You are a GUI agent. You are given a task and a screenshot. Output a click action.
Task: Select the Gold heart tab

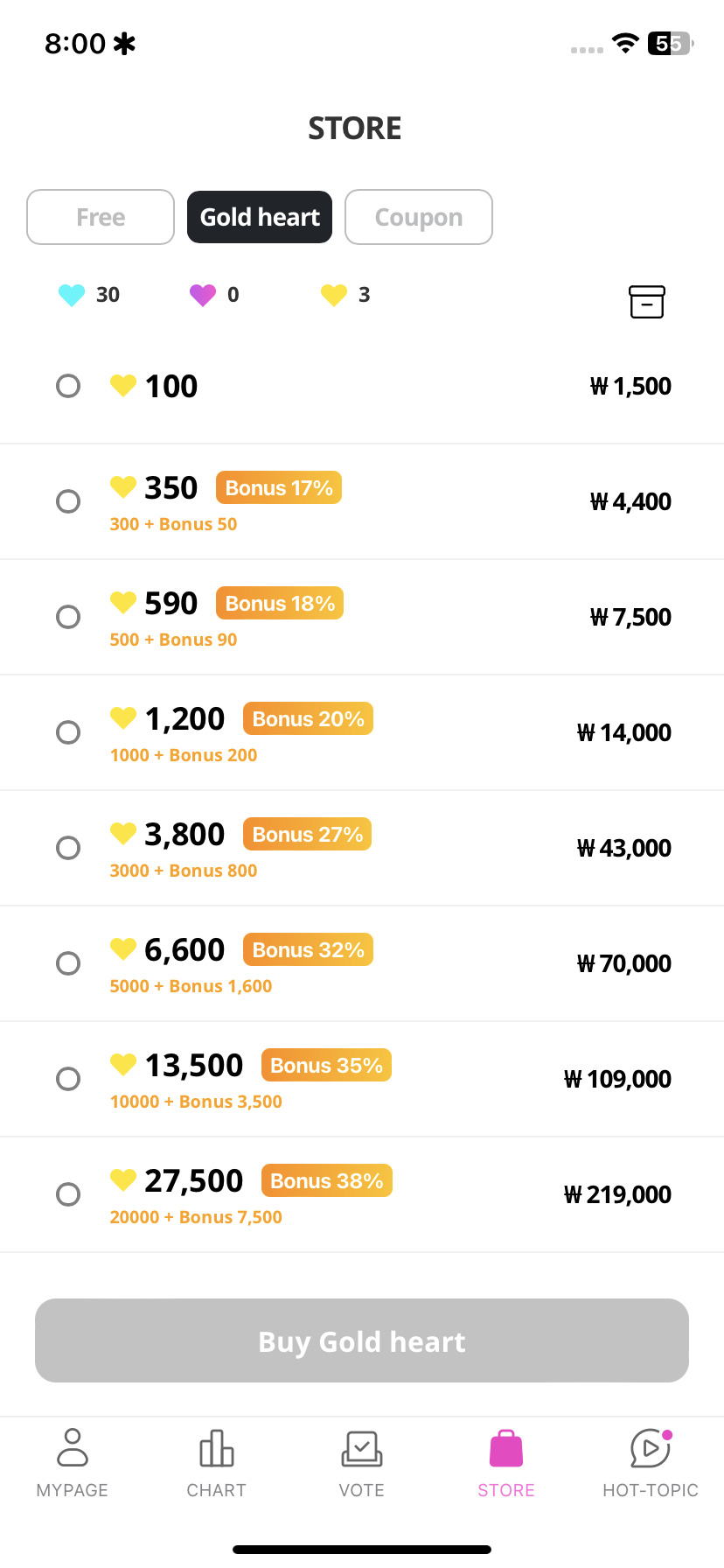click(260, 217)
